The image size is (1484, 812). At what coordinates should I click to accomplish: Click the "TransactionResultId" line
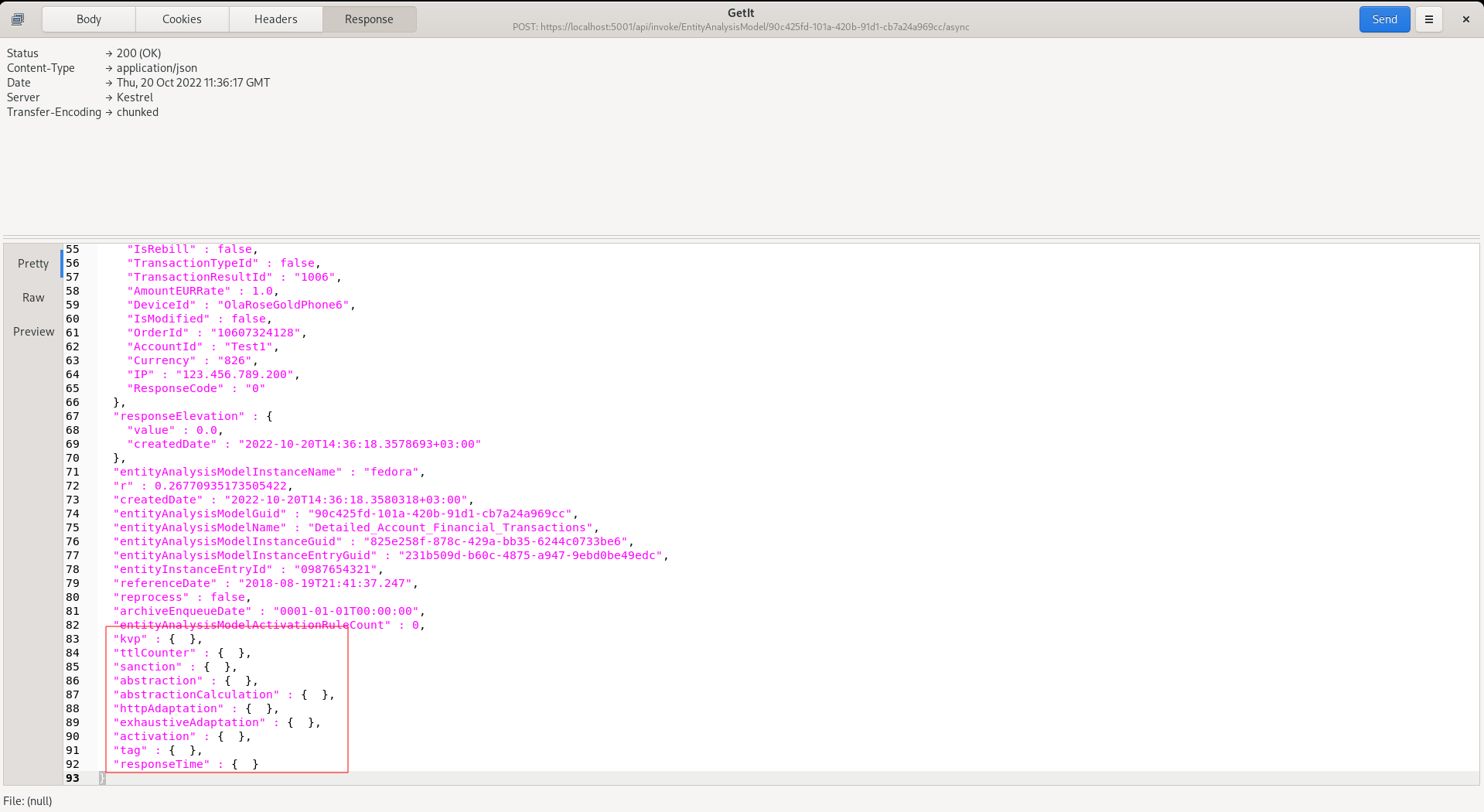[234, 277]
